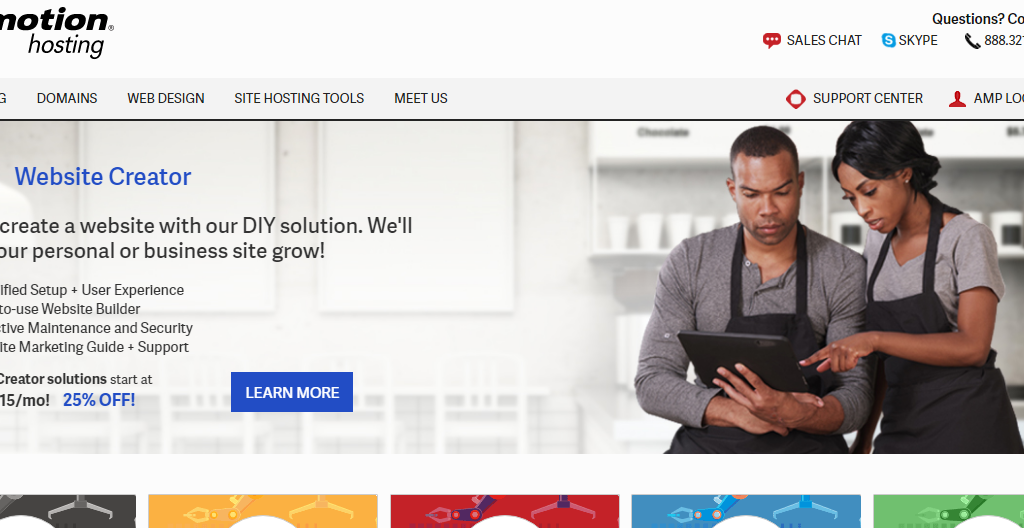The image size is (1024, 528).
Task: Click the red Support Center lifesaver icon
Action: point(795,99)
